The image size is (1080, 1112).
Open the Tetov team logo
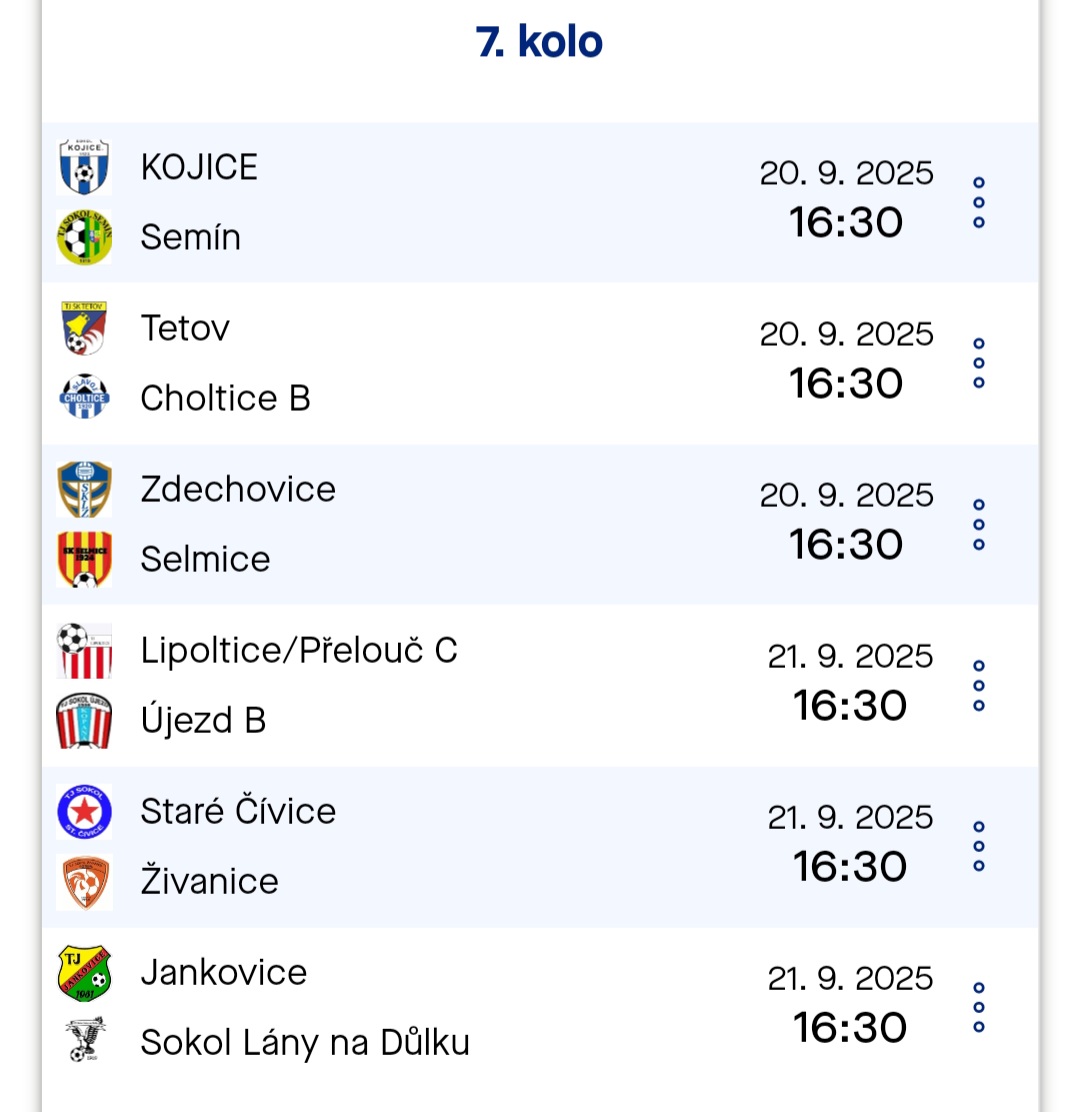pos(84,328)
